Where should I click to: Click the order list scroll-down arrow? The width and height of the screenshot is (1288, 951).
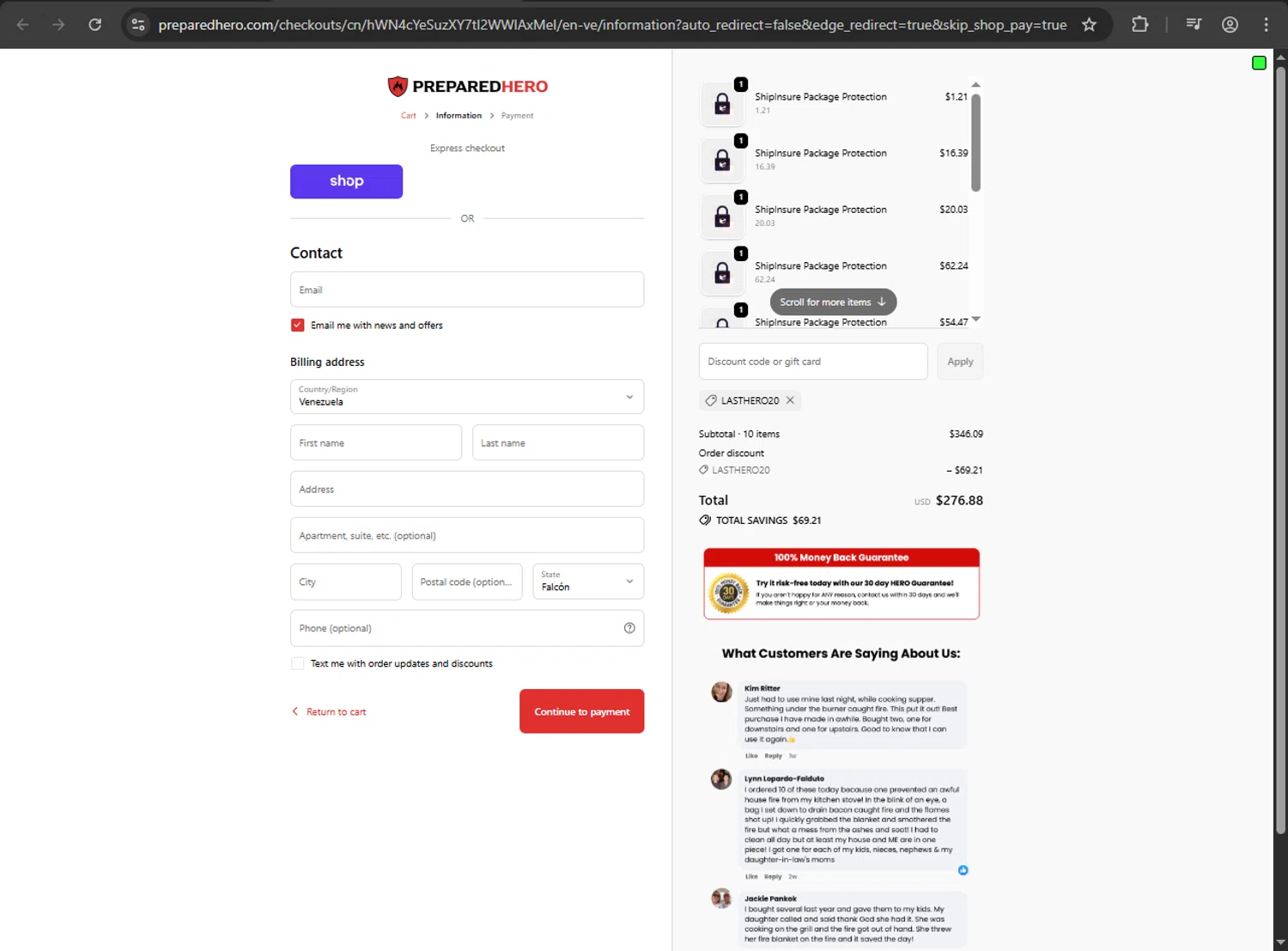(975, 319)
